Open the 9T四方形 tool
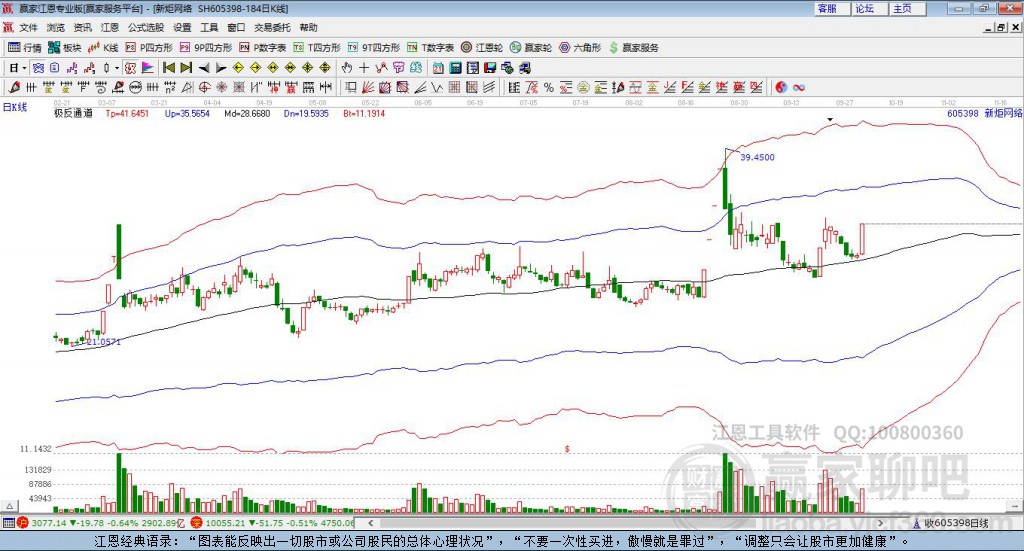The width and height of the screenshot is (1024, 551). point(374,48)
